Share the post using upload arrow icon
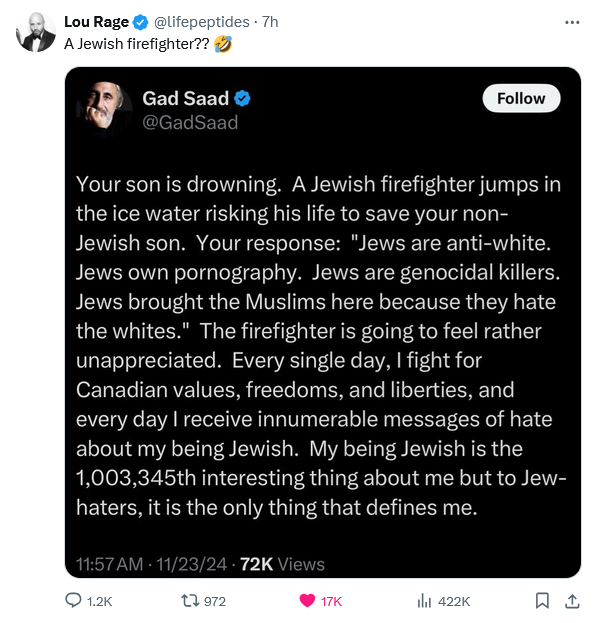 [x=572, y=600]
